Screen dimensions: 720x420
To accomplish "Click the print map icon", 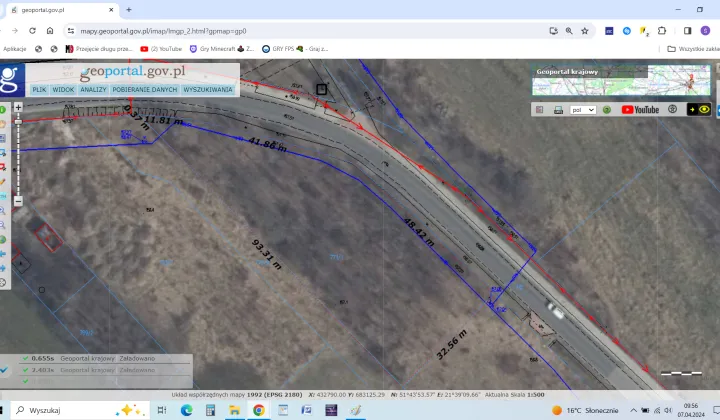I will (558, 109).
